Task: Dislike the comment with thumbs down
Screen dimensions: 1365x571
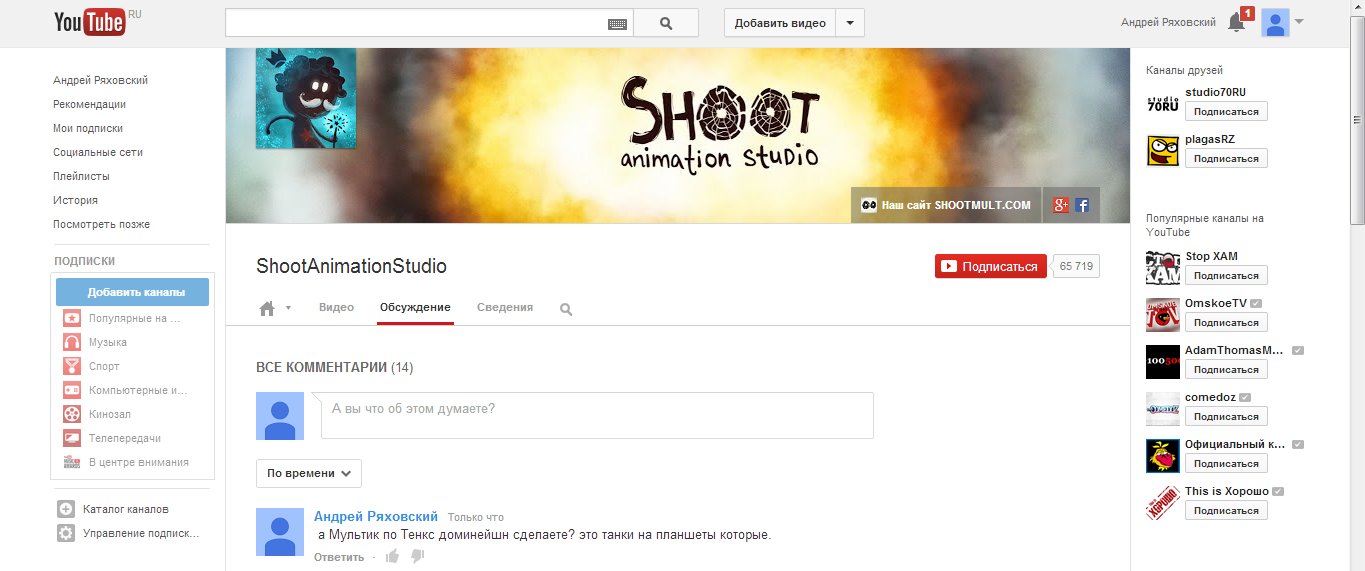Action: (x=417, y=557)
